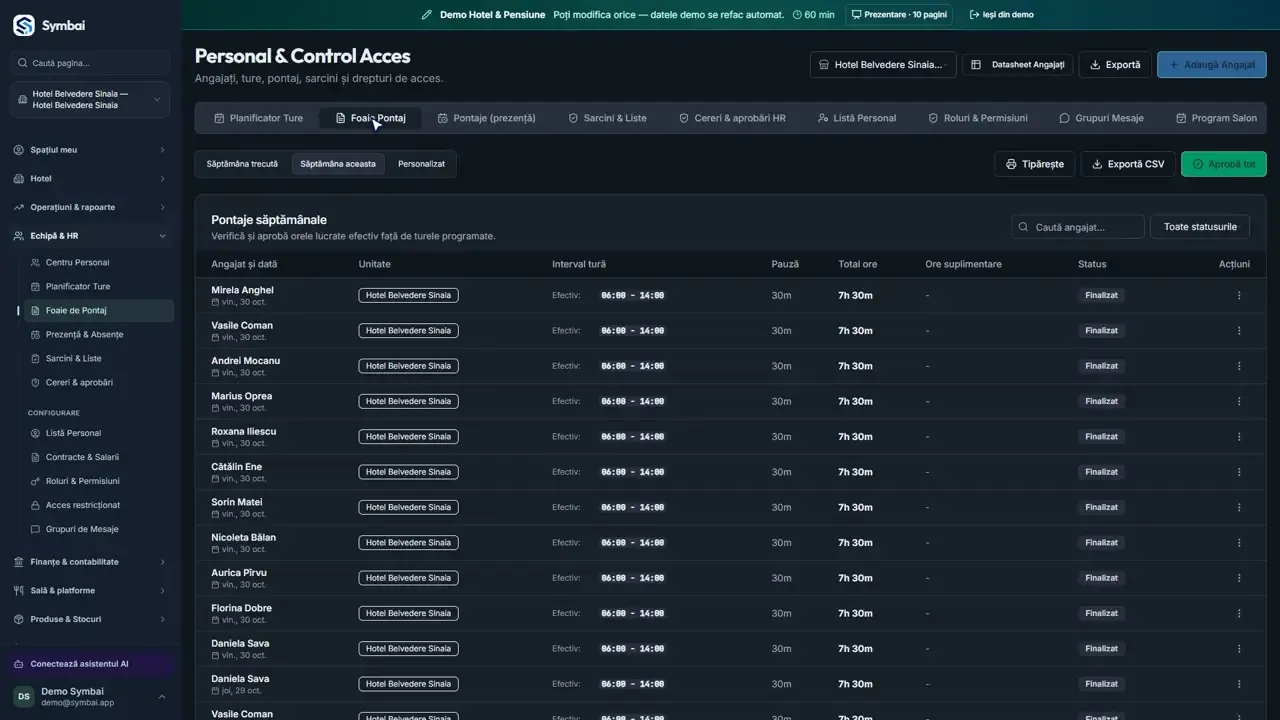The image size is (1280, 720).
Task: Open the Datasheet Angajați view
Action: pyautogui.click(x=1018, y=65)
